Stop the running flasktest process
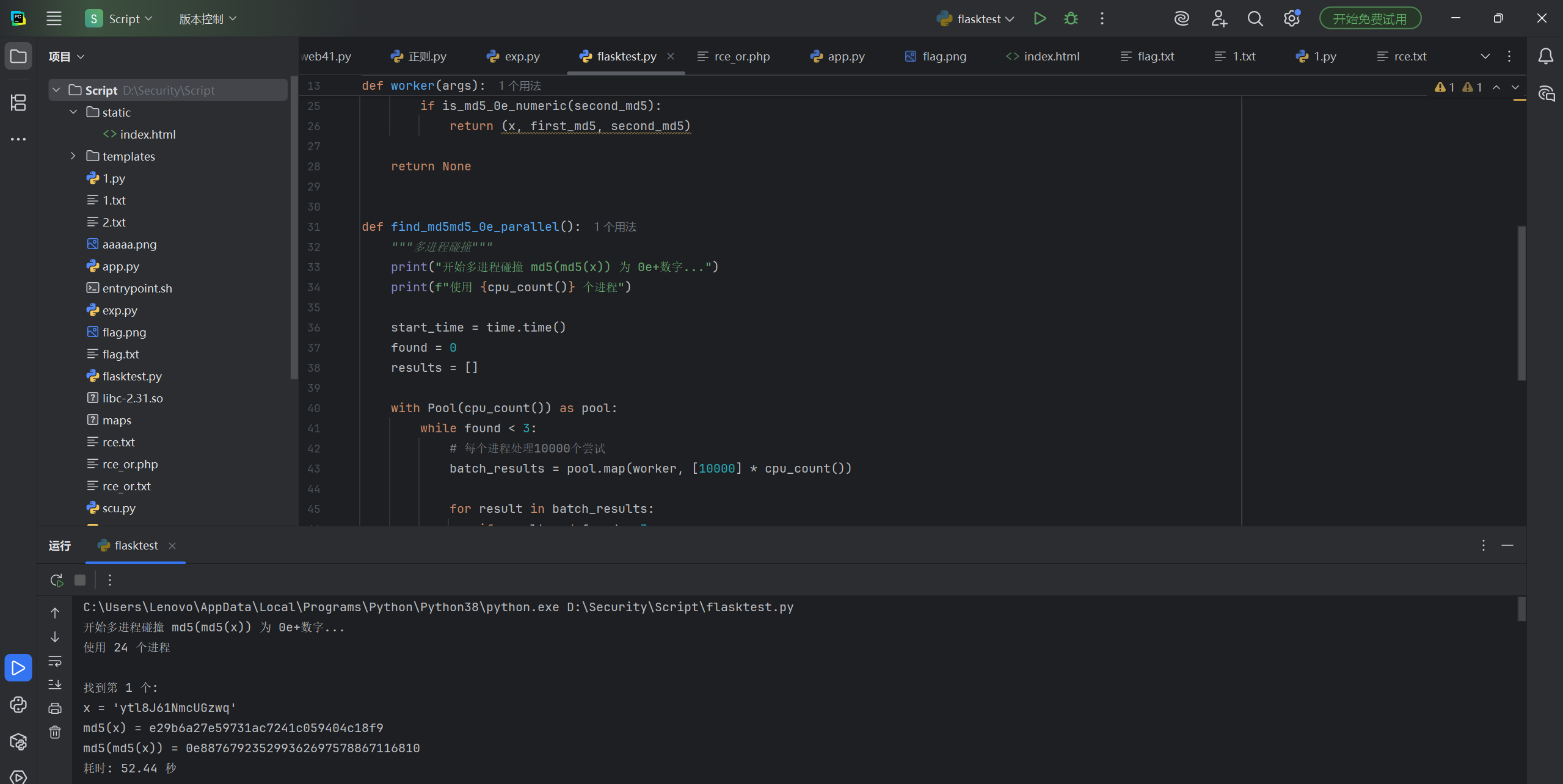1563x784 pixels. (80, 580)
